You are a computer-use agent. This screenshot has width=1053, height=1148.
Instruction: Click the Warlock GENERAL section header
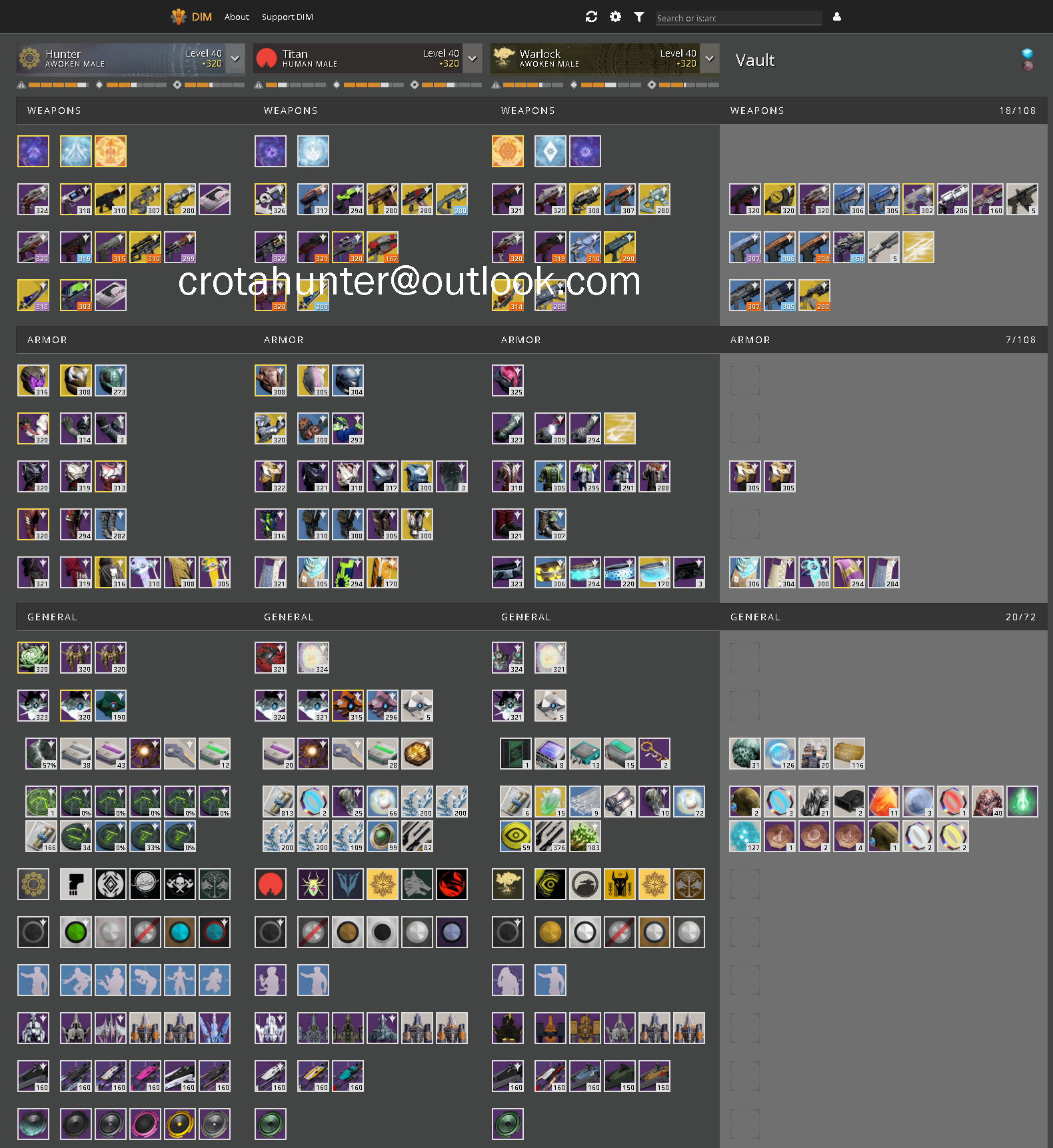click(526, 617)
